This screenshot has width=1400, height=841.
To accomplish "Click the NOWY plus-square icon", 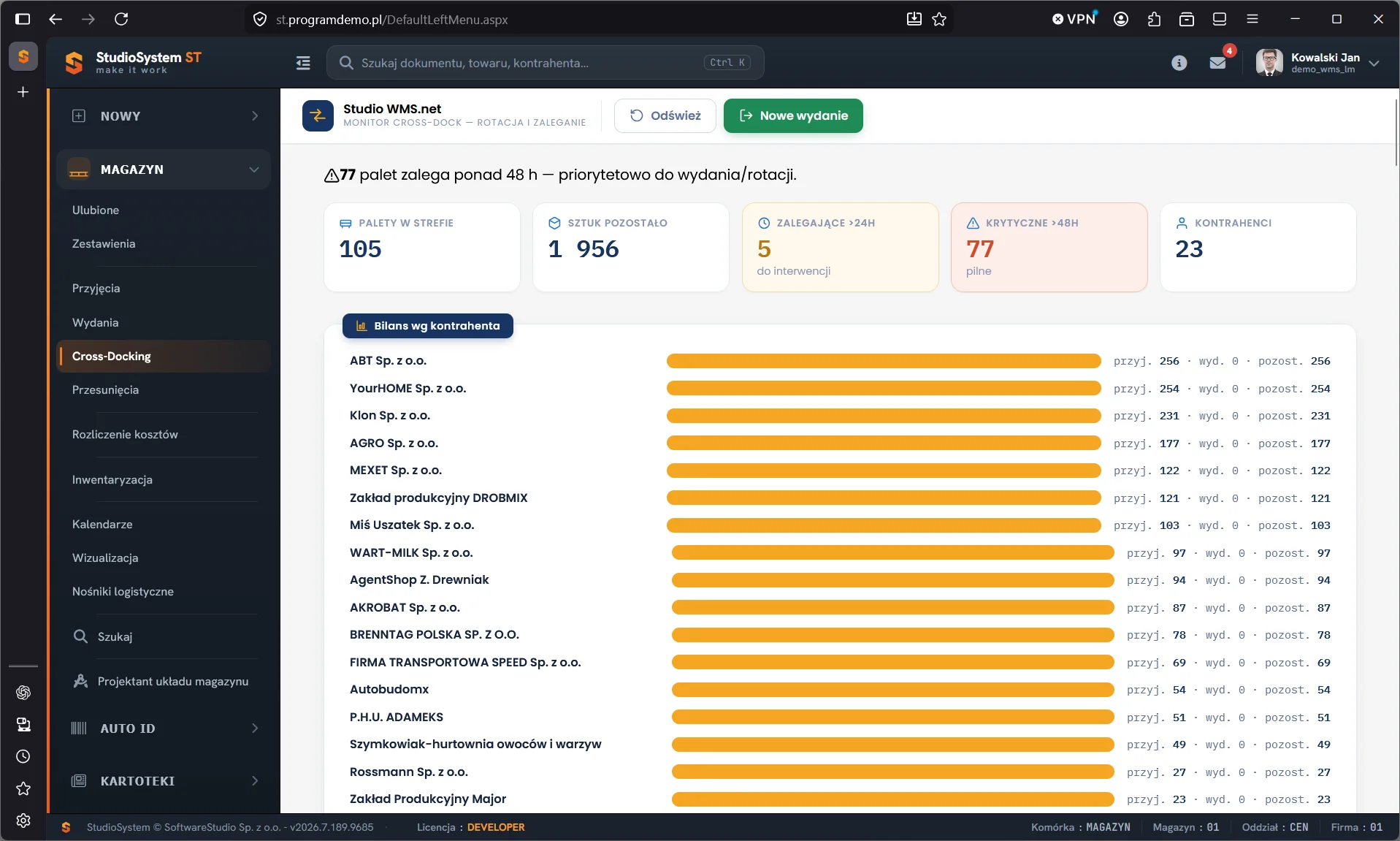I will (79, 116).
